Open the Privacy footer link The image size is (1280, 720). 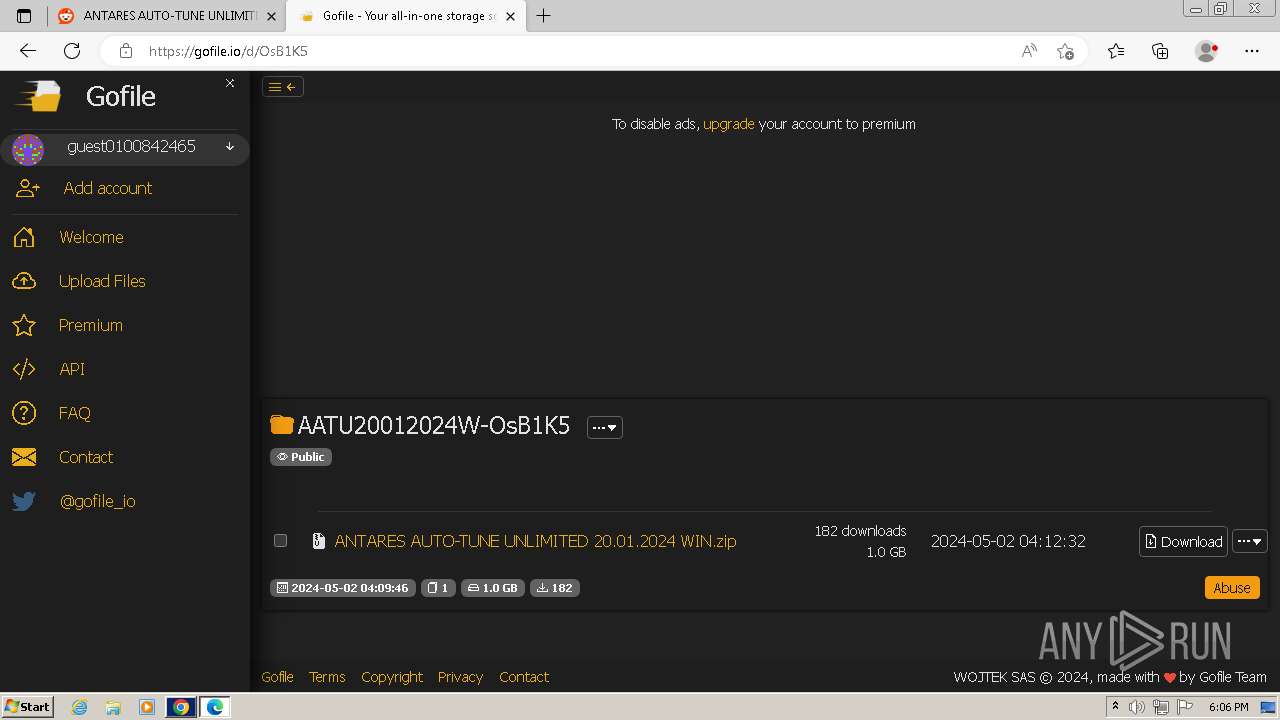[460, 677]
